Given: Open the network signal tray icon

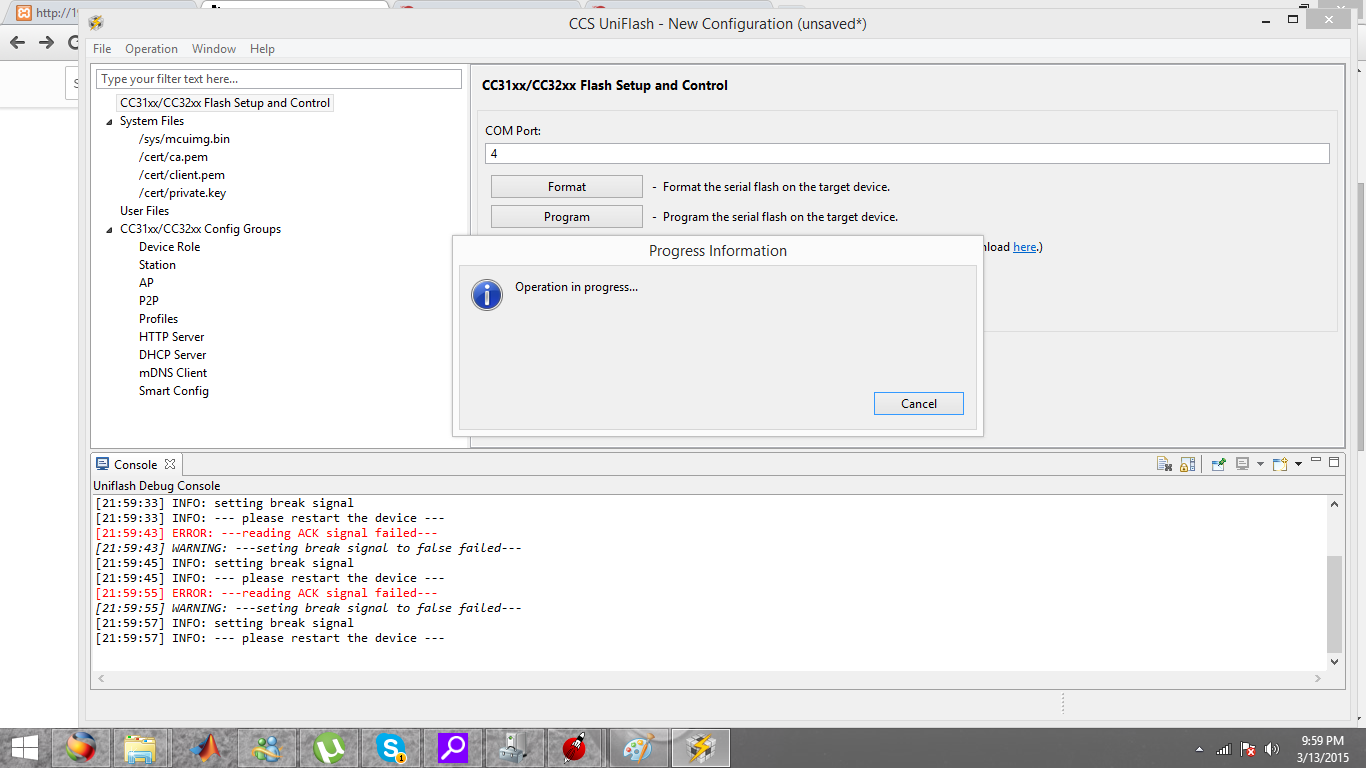Looking at the screenshot, I should pyautogui.click(x=1223, y=749).
